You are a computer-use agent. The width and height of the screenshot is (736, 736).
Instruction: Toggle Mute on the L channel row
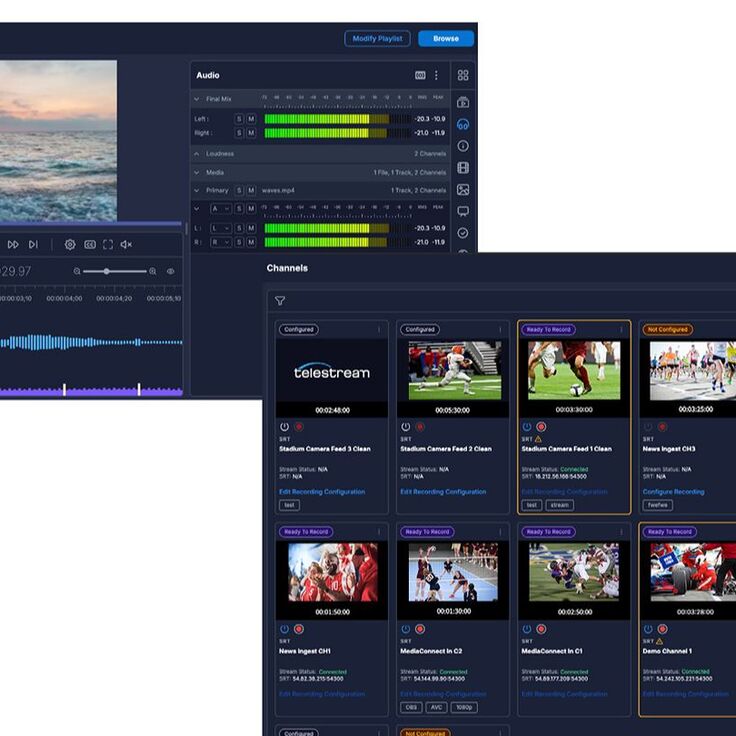pyautogui.click(x=251, y=228)
